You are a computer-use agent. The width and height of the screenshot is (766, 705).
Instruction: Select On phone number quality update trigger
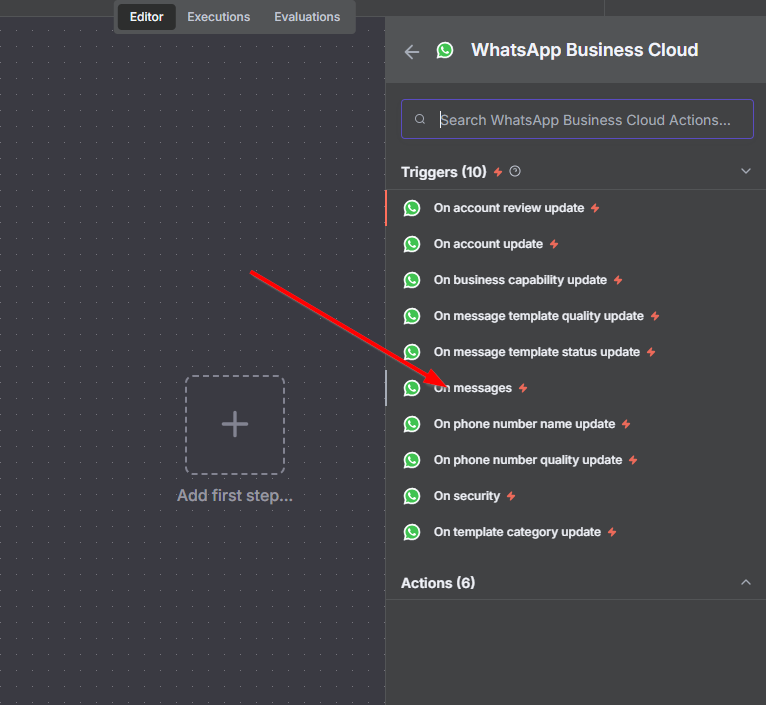coord(576,460)
